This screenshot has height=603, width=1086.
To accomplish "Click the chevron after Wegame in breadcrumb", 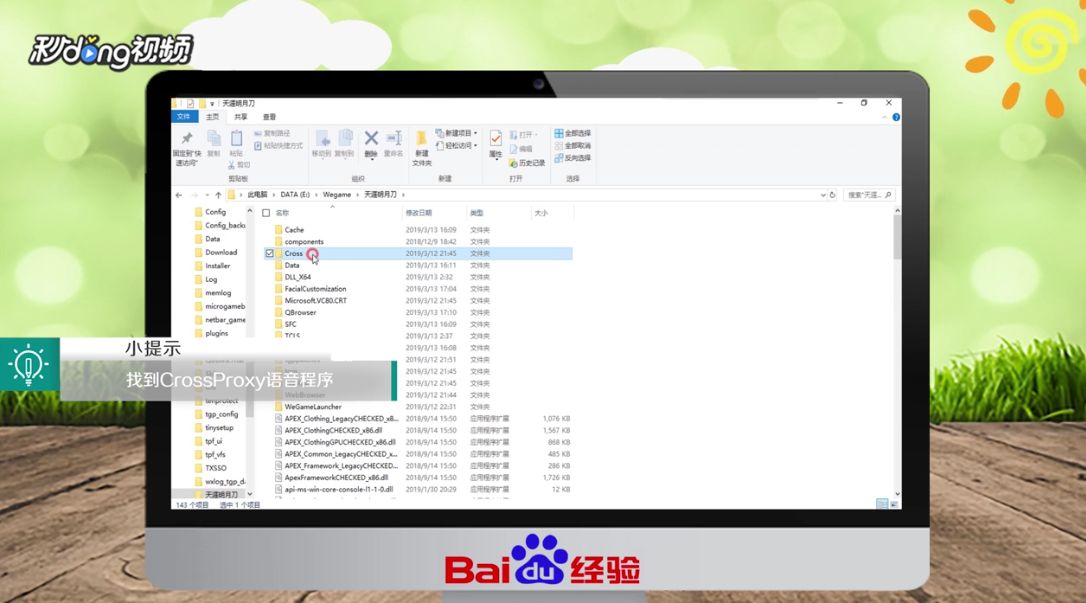I will tap(358, 194).
